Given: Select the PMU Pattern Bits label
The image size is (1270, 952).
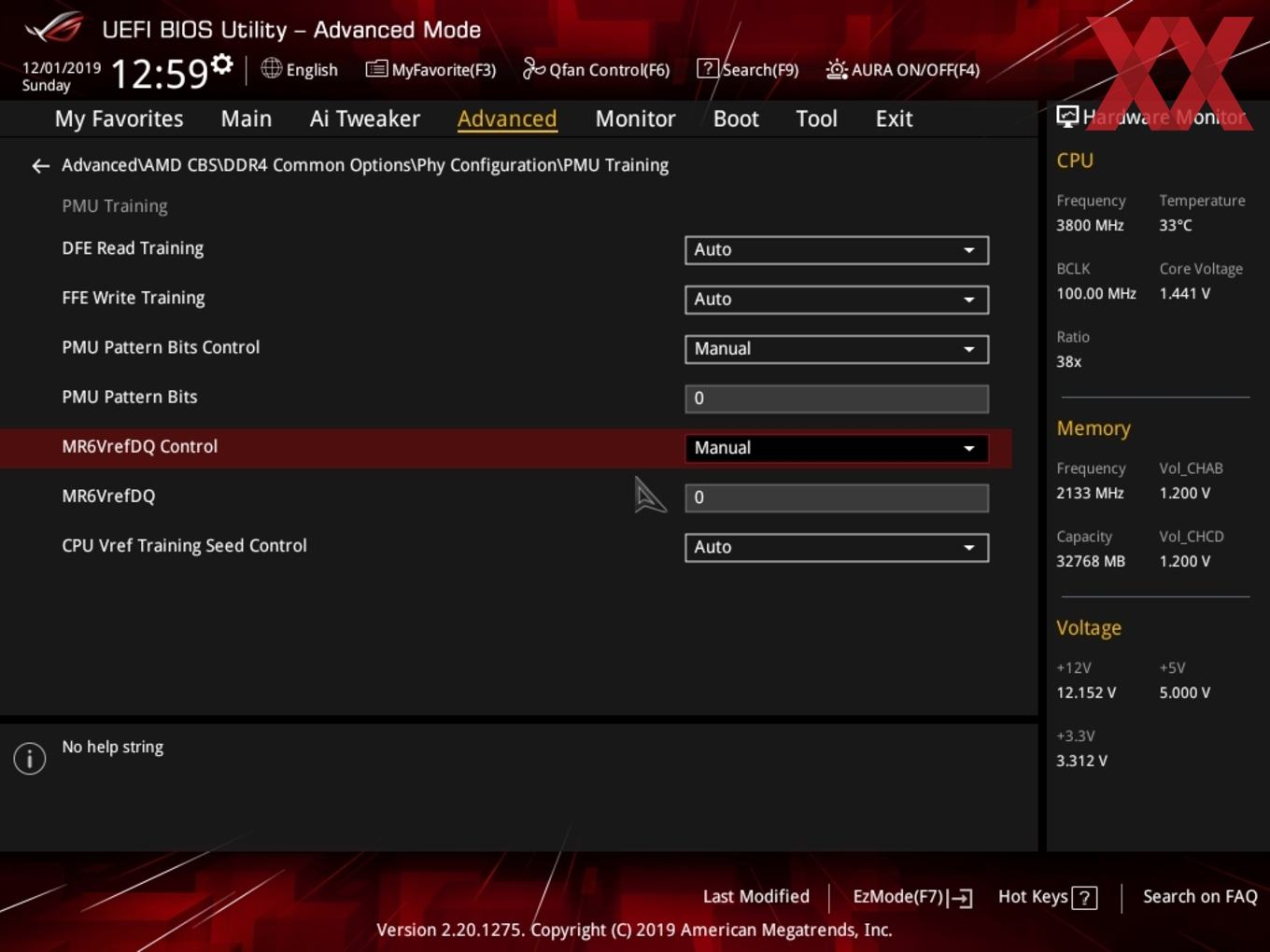Looking at the screenshot, I should click(130, 397).
